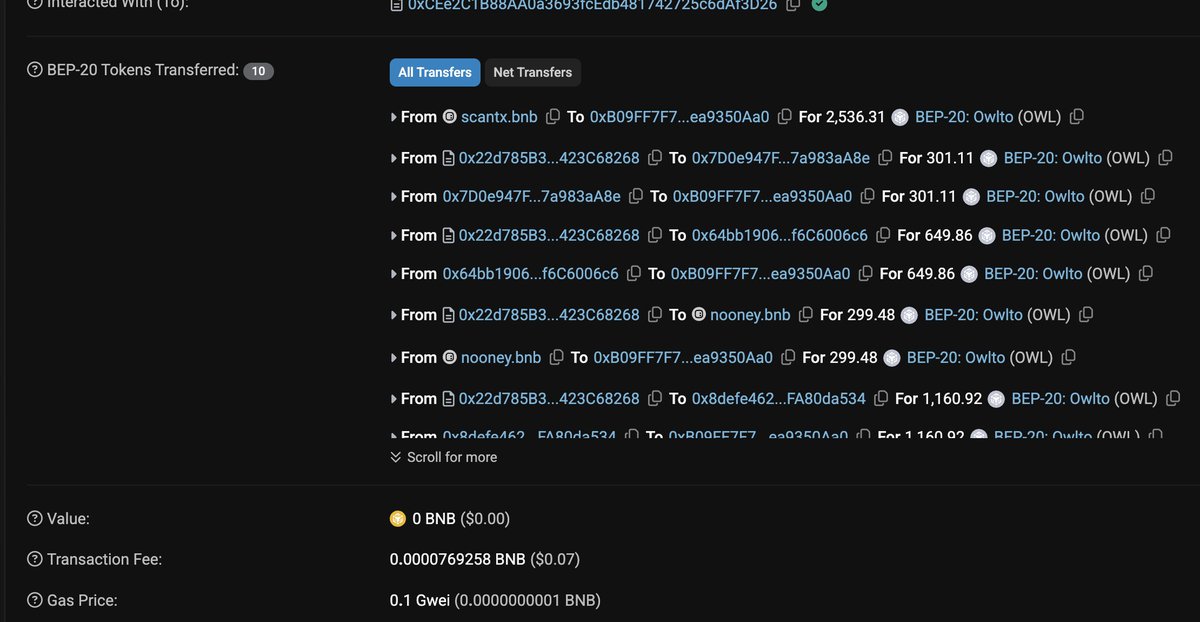This screenshot has width=1200, height=622.
Task: Copy OWL token address in row from nooney.bnb
Action: coord(1068,357)
